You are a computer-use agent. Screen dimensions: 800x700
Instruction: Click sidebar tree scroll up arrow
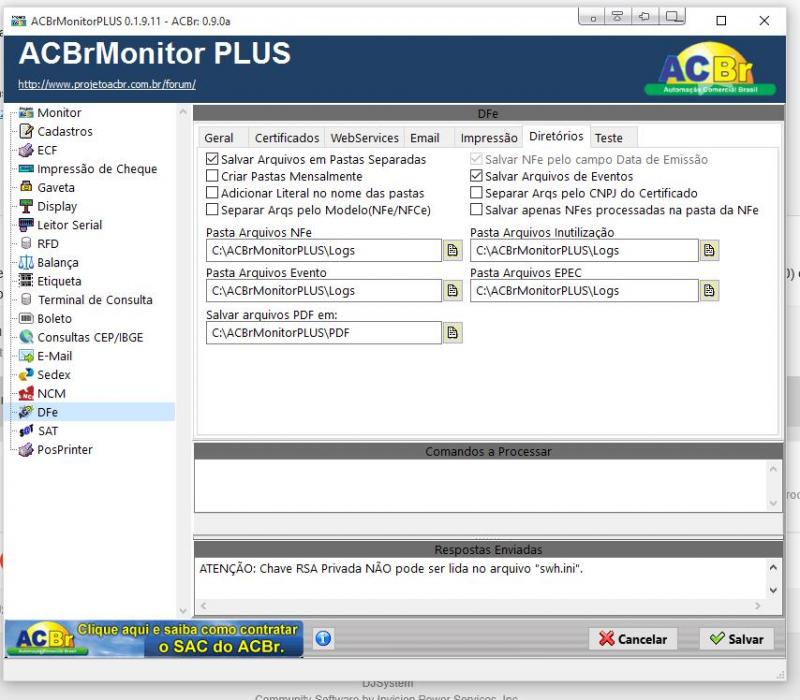(x=183, y=111)
